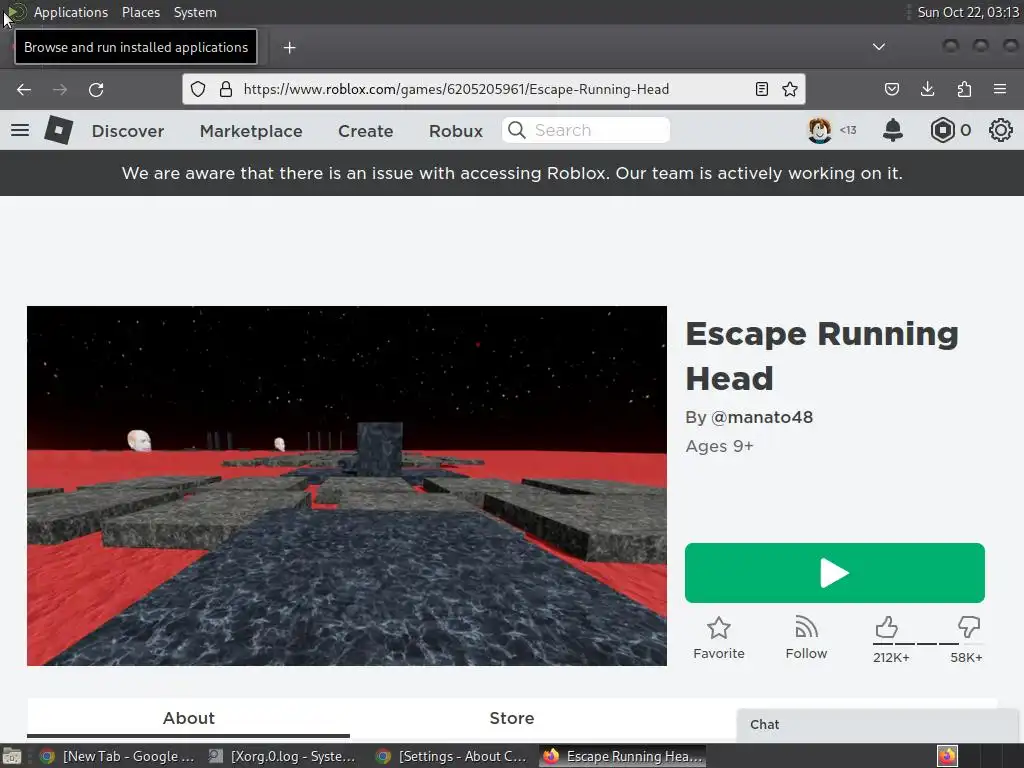Click the Ages 9+ label
1024x768 pixels.
coord(720,446)
